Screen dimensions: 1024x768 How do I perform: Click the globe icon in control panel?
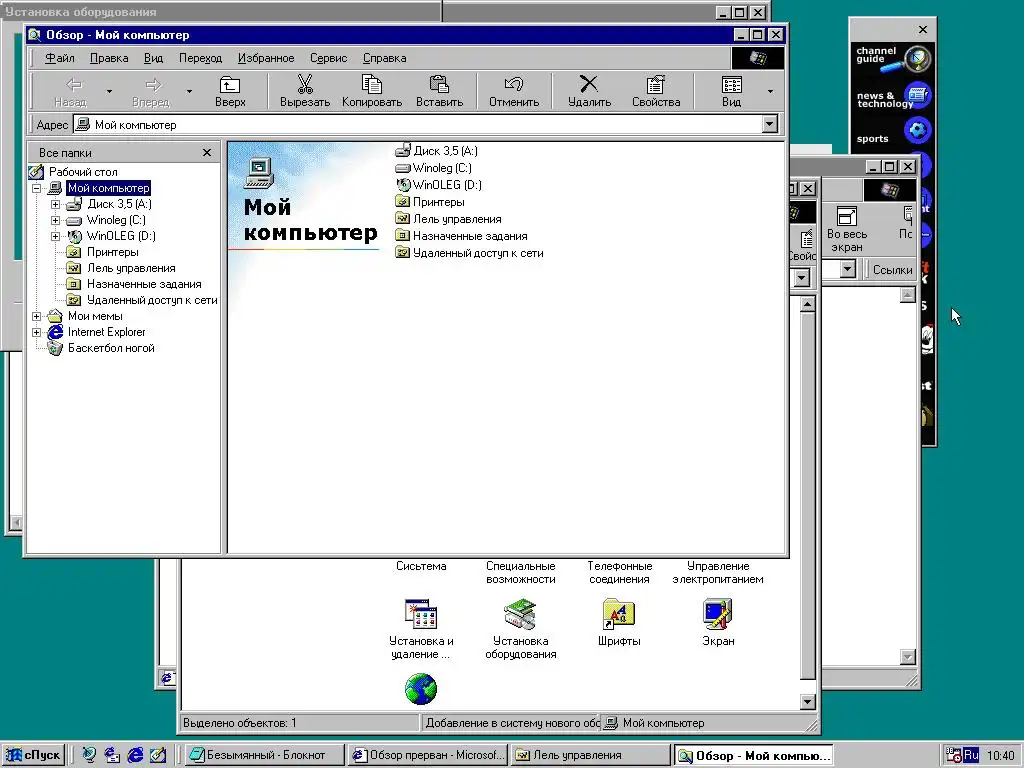(x=421, y=689)
